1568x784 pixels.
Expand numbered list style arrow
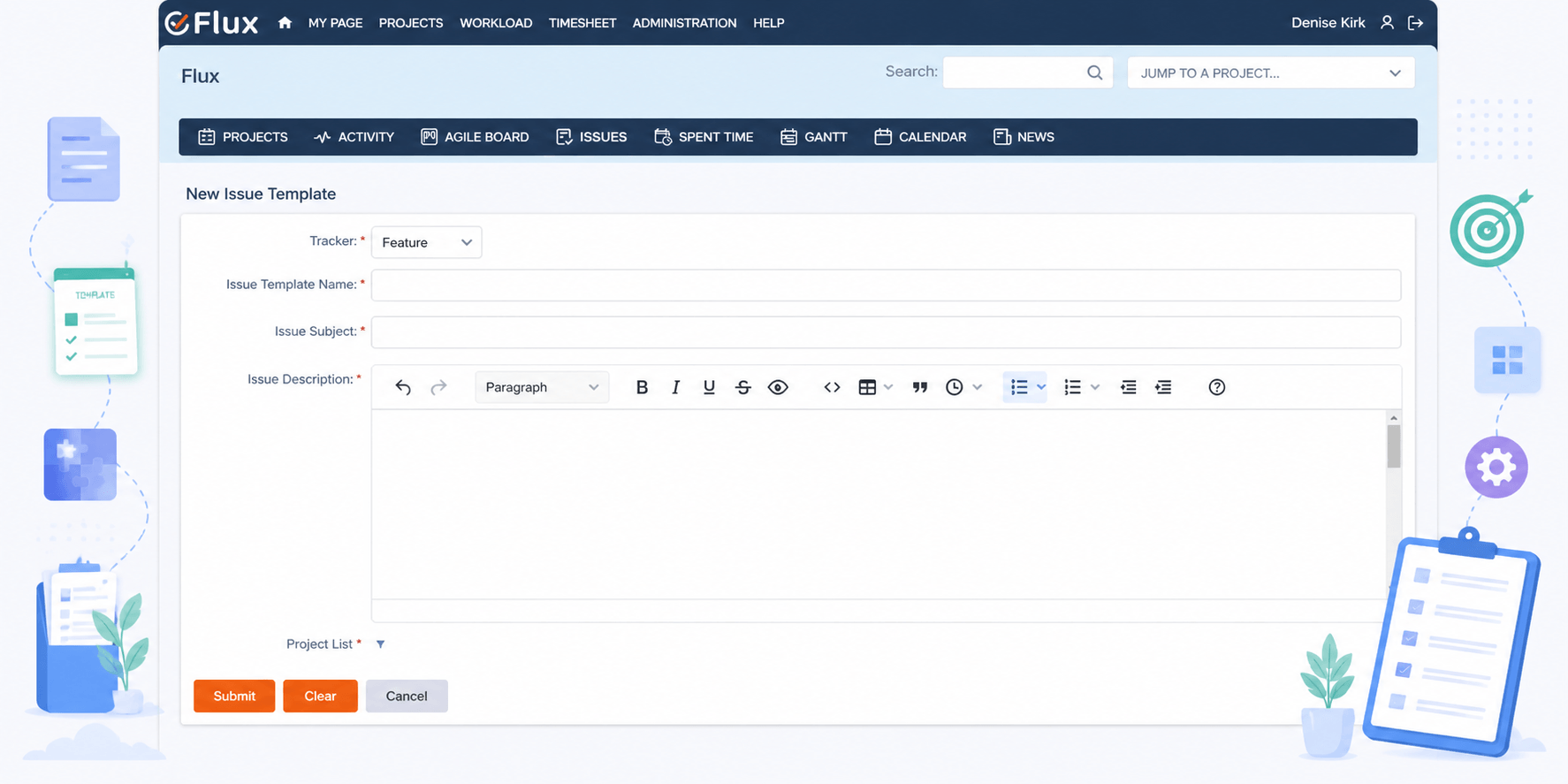click(x=1095, y=387)
